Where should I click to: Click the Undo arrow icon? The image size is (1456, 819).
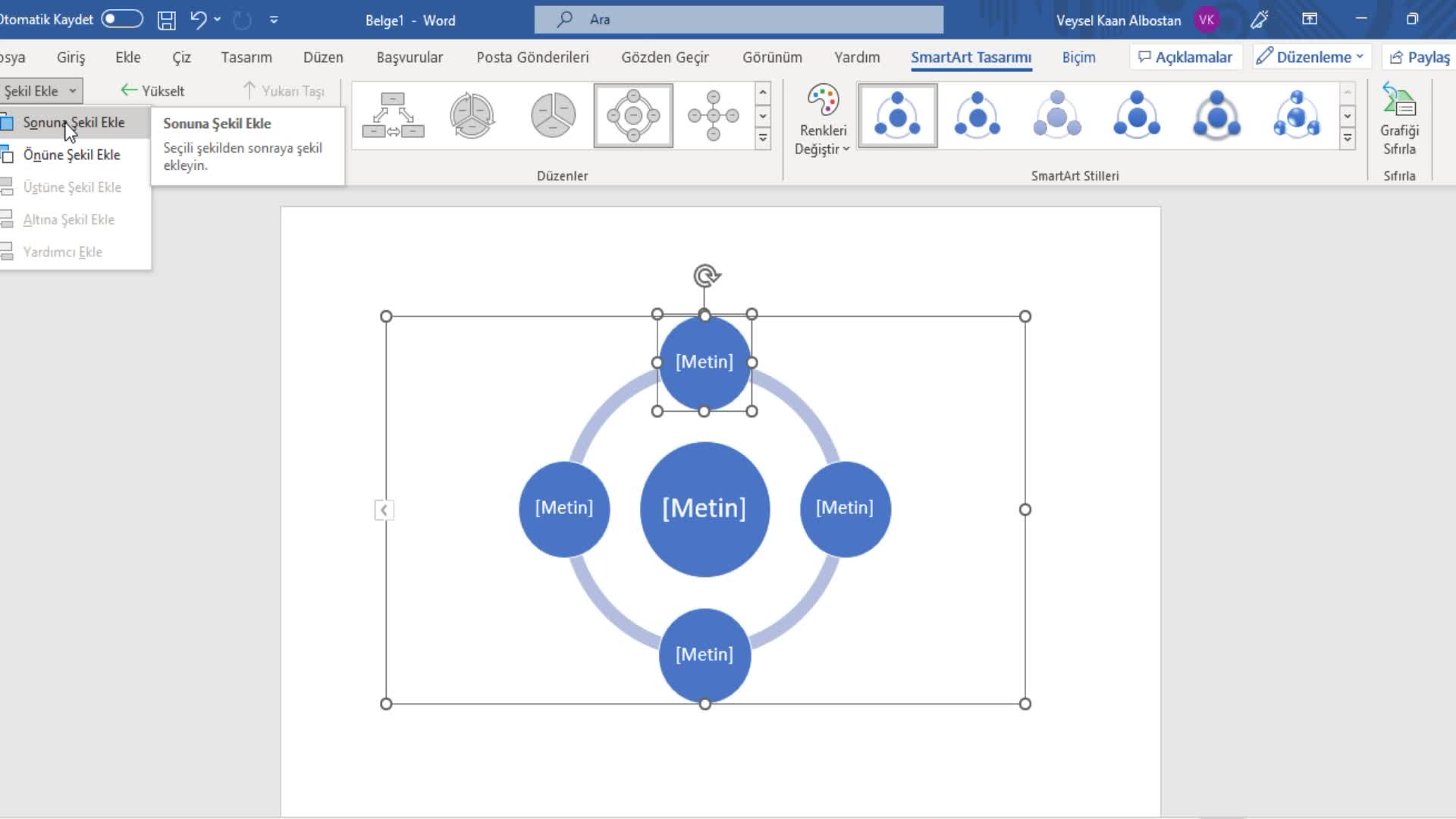point(198,20)
